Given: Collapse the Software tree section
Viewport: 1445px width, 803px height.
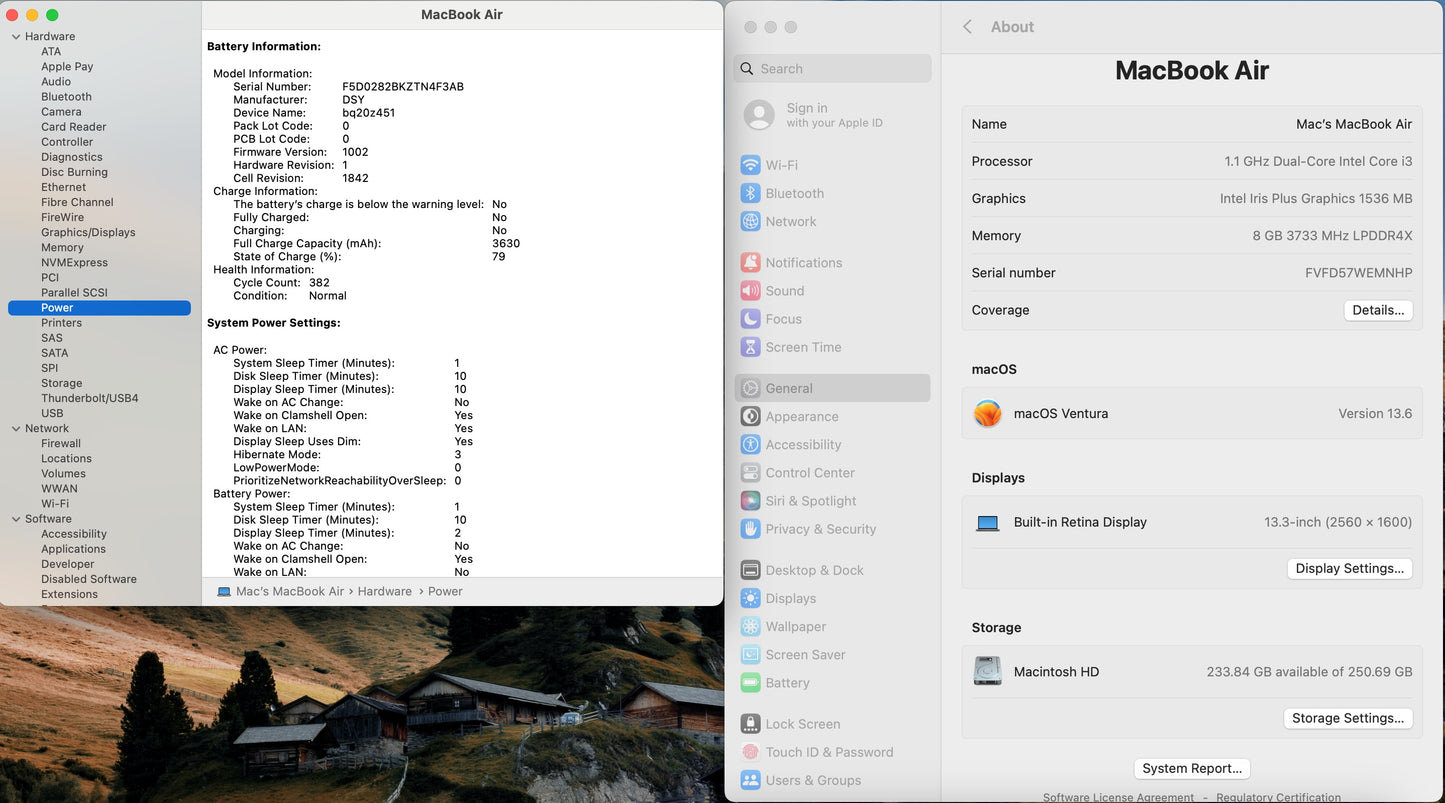Looking at the screenshot, I should point(16,519).
